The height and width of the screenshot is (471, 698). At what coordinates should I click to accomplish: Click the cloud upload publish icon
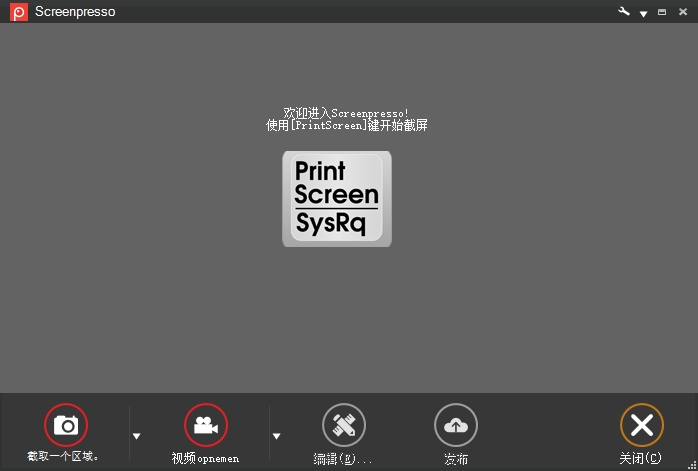pyautogui.click(x=455, y=425)
